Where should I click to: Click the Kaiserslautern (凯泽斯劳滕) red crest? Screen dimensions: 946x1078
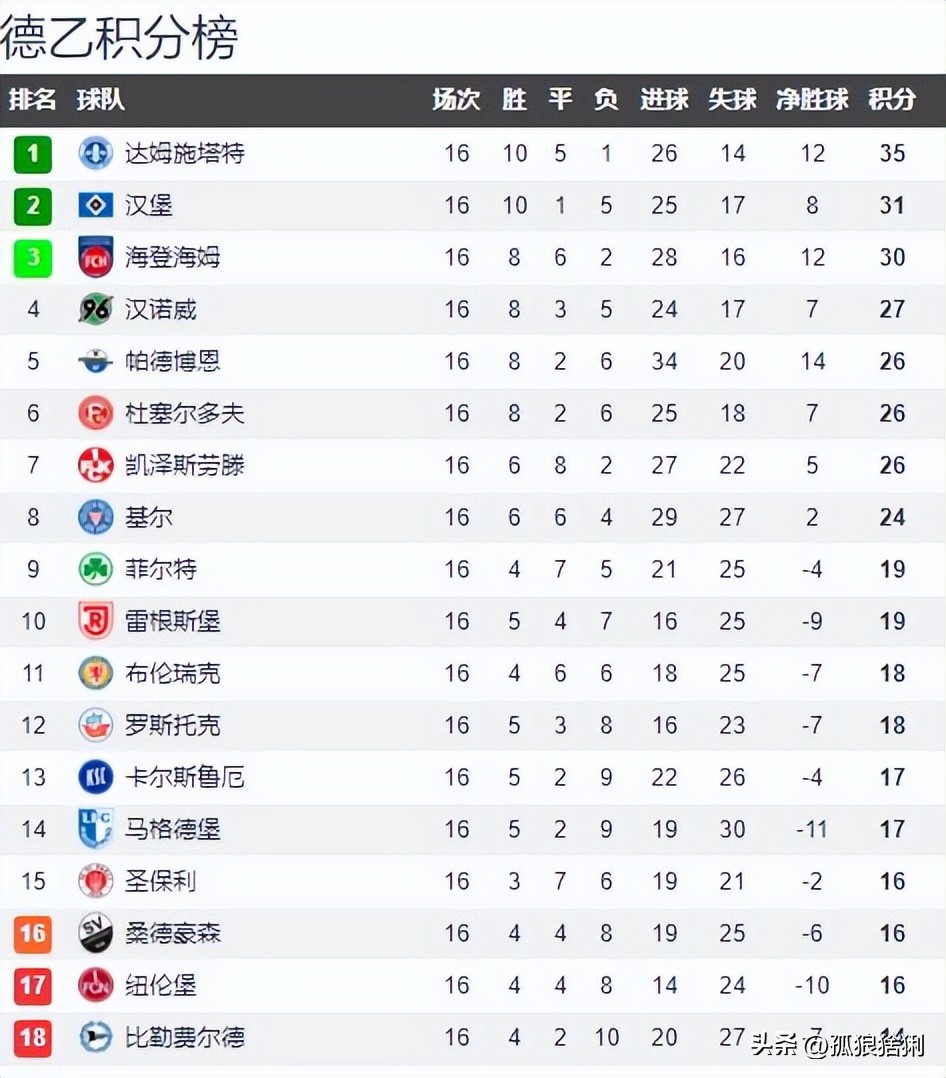click(96, 465)
